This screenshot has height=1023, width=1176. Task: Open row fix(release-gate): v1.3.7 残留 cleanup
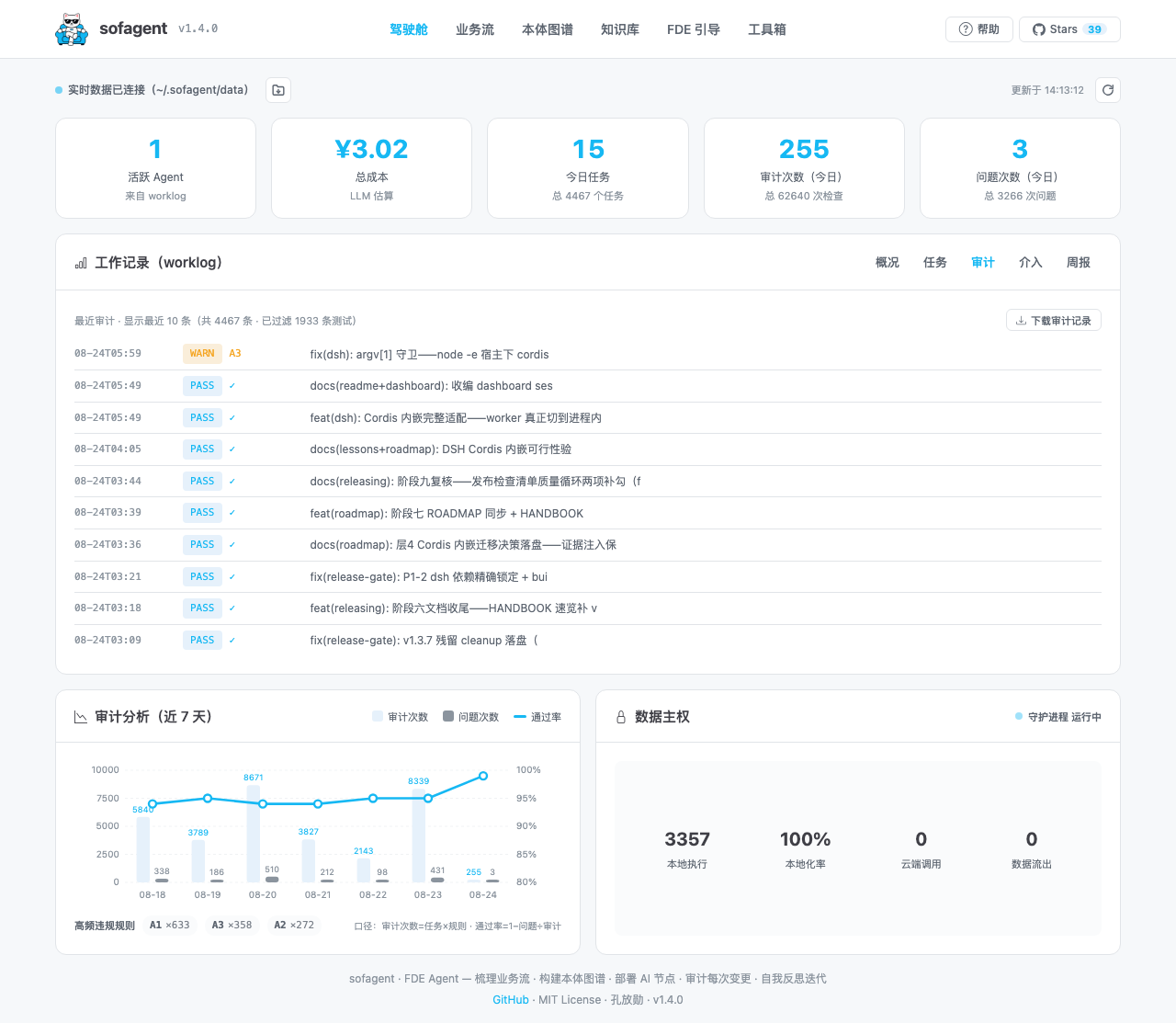(588, 641)
